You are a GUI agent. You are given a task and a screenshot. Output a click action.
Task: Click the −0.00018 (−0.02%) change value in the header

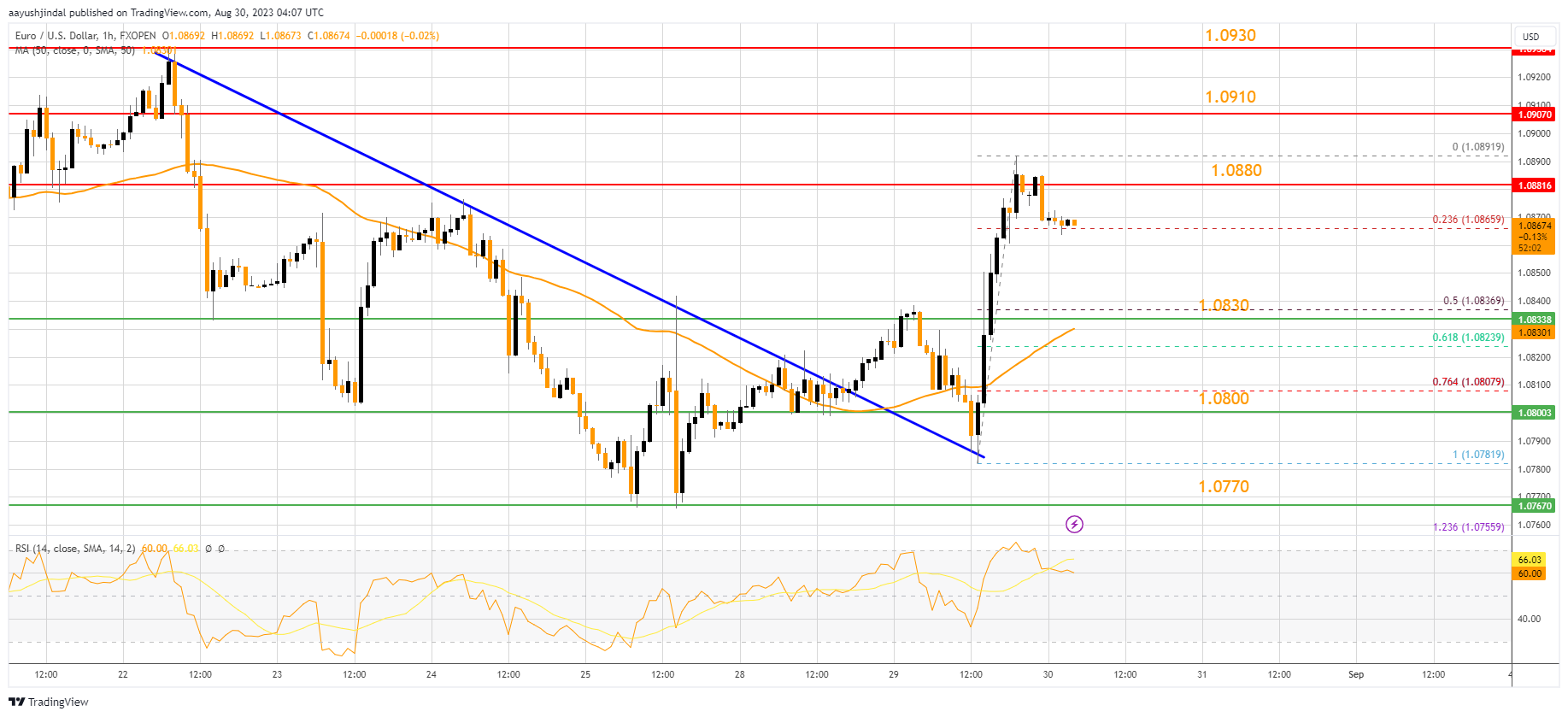coord(399,36)
